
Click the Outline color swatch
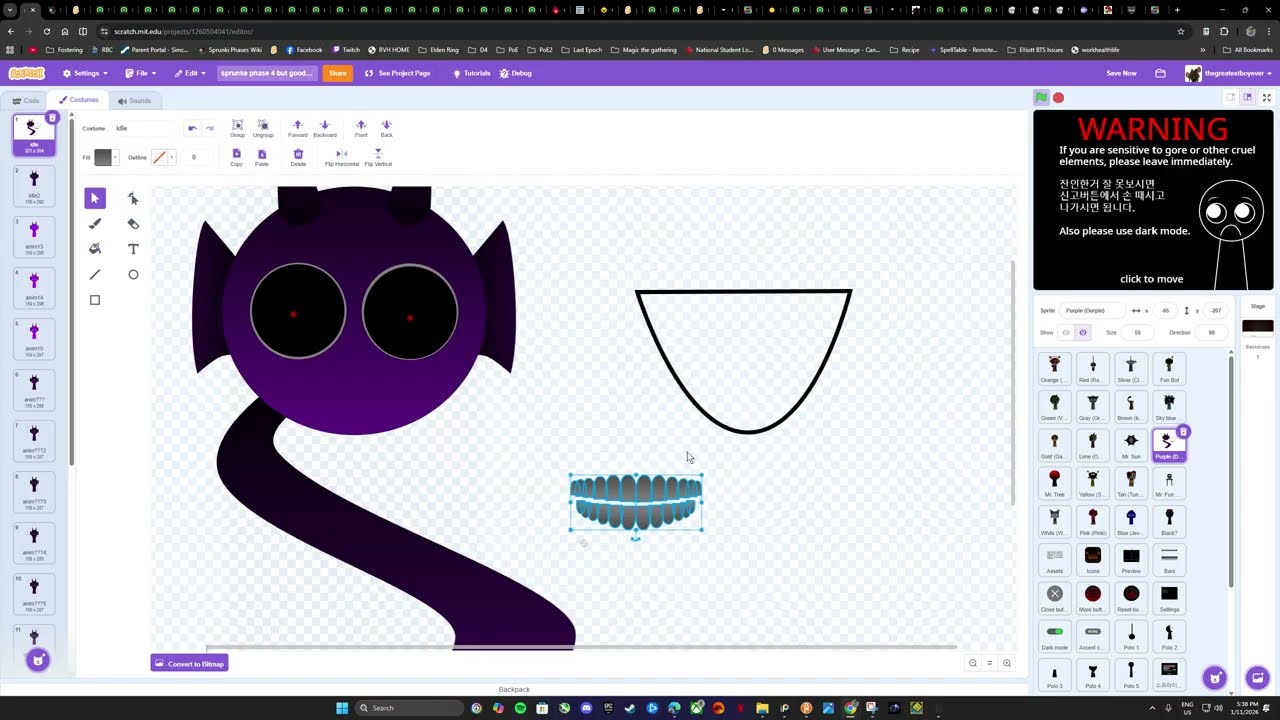(159, 157)
